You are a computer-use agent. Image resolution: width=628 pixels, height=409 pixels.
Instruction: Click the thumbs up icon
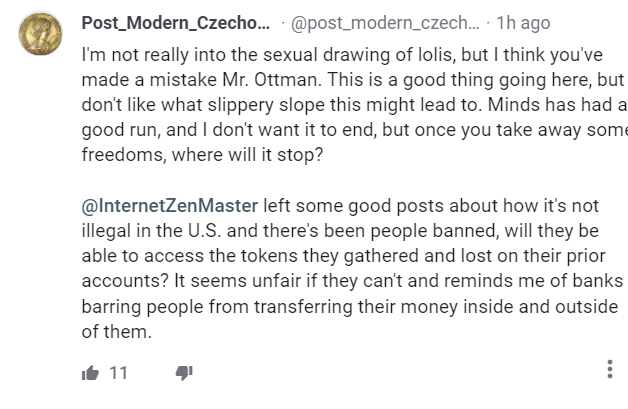(91, 373)
